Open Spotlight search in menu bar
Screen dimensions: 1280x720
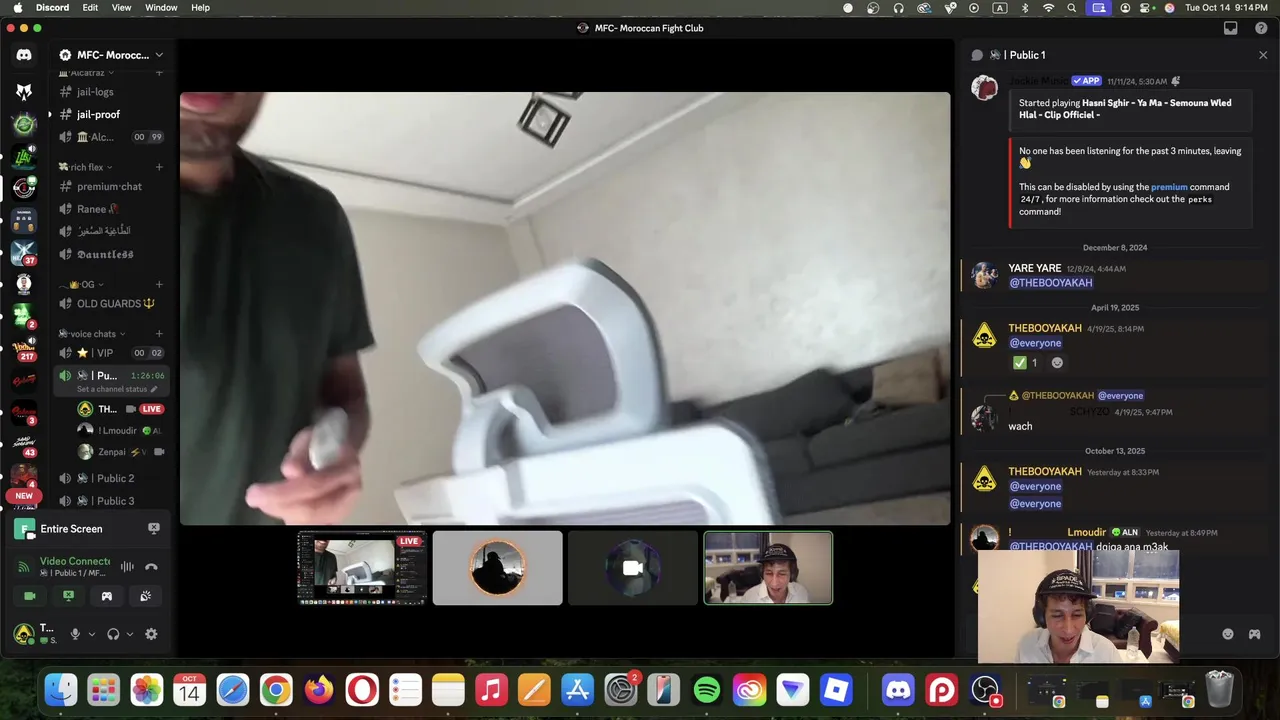pos(1072,7)
